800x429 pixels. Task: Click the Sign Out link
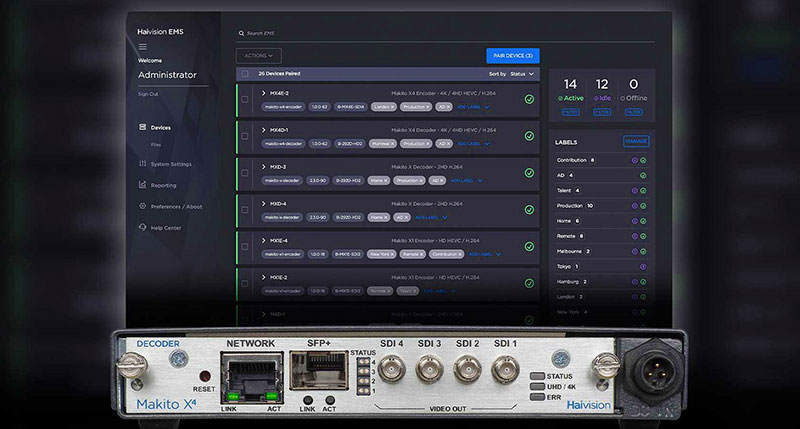(148, 94)
